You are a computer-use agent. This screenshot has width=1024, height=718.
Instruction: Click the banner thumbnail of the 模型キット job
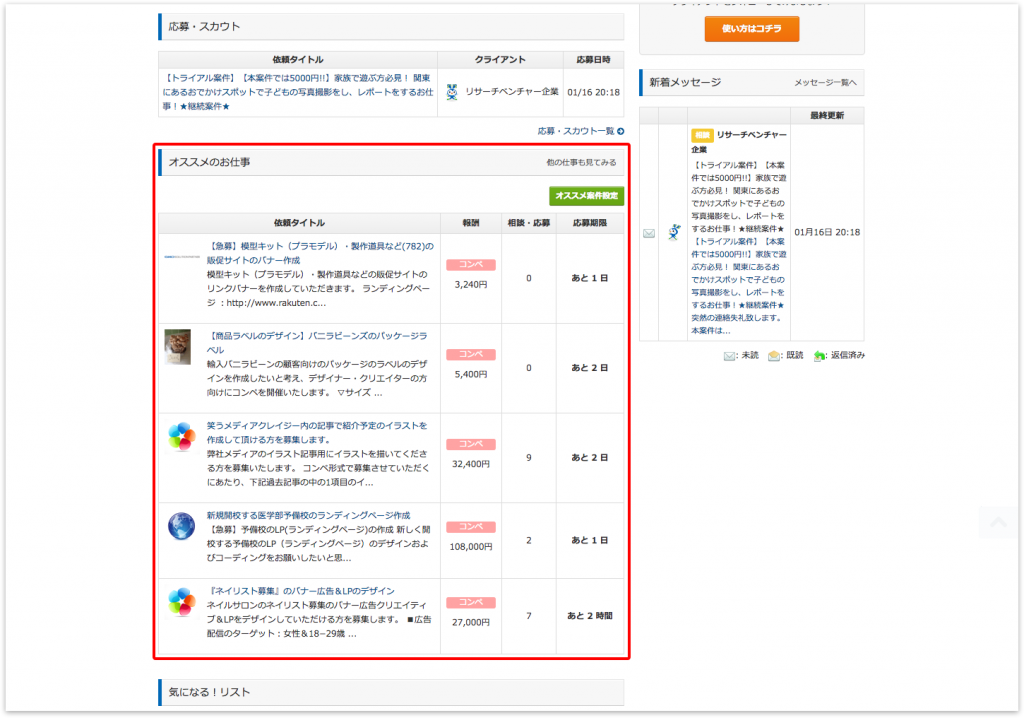[x=181, y=257]
